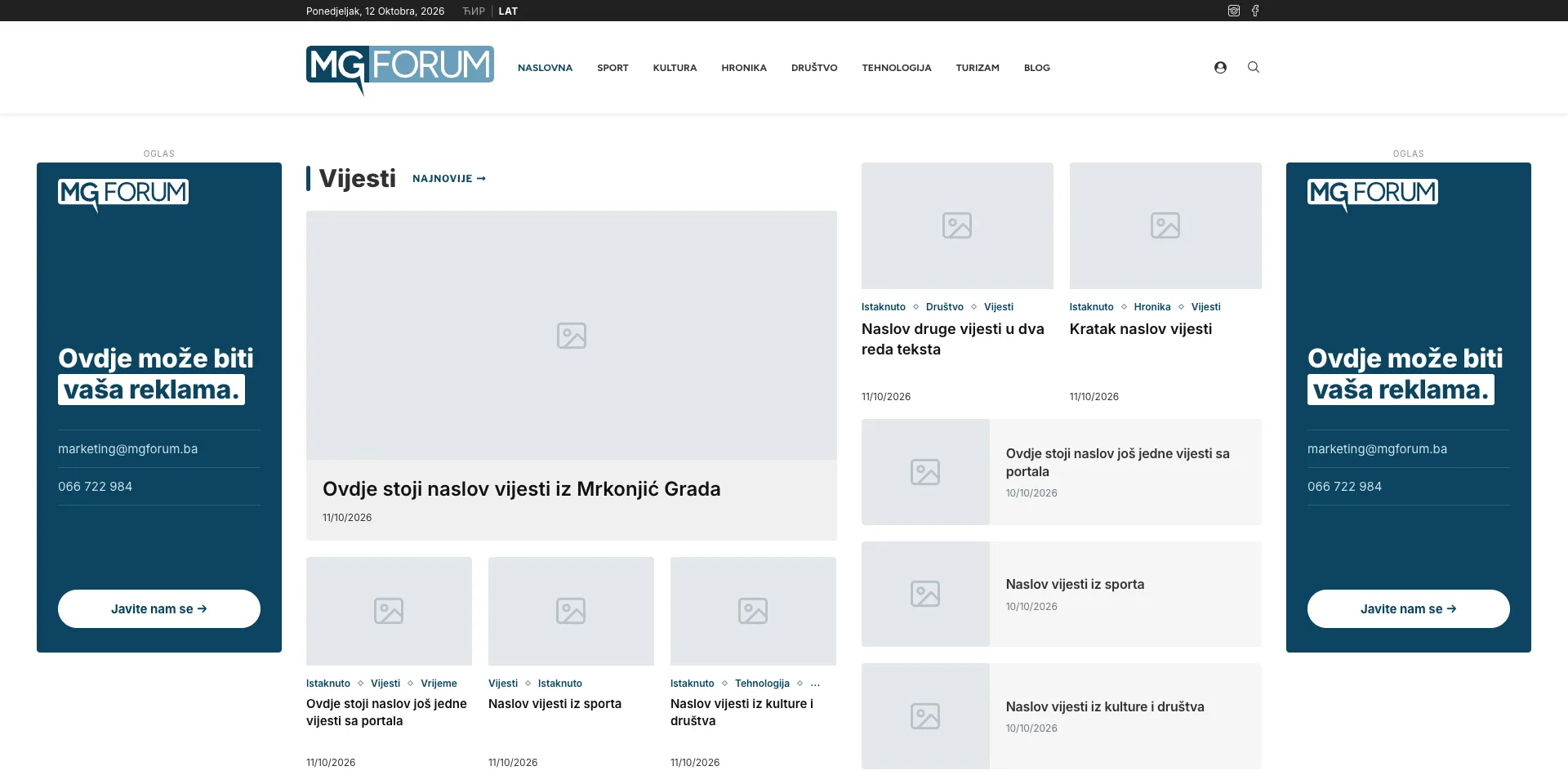Open headline about Mrkonjić Grad news

(x=522, y=489)
